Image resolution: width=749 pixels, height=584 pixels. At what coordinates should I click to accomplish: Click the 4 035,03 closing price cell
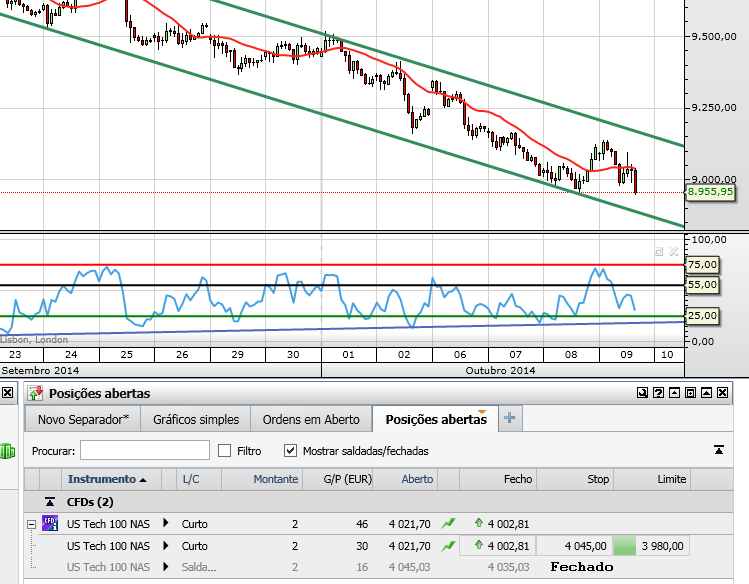[x=508, y=567]
